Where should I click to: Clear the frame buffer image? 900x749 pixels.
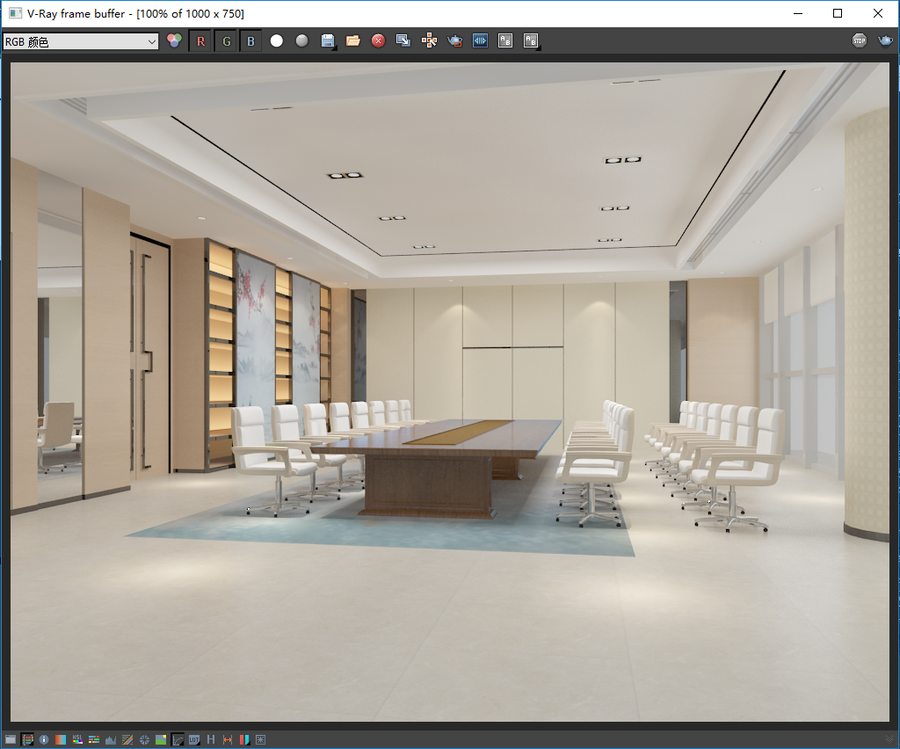pos(378,41)
